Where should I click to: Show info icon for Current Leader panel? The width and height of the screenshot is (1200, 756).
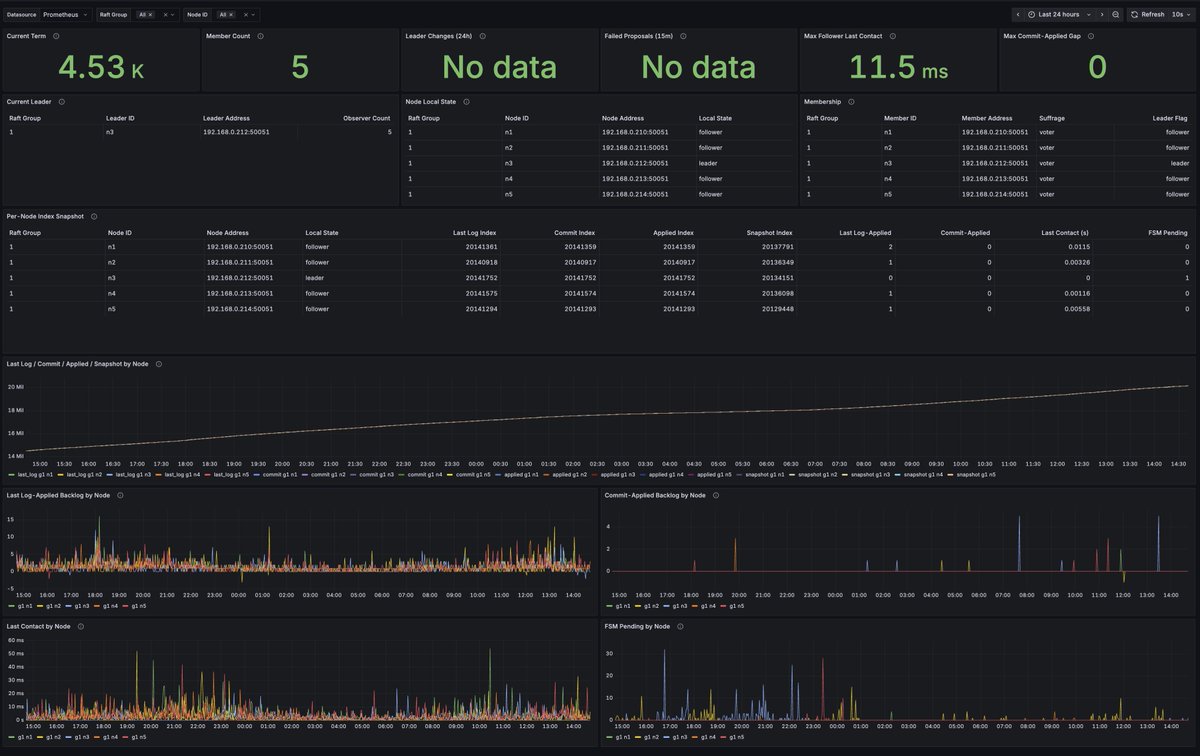[x=61, y=101]
